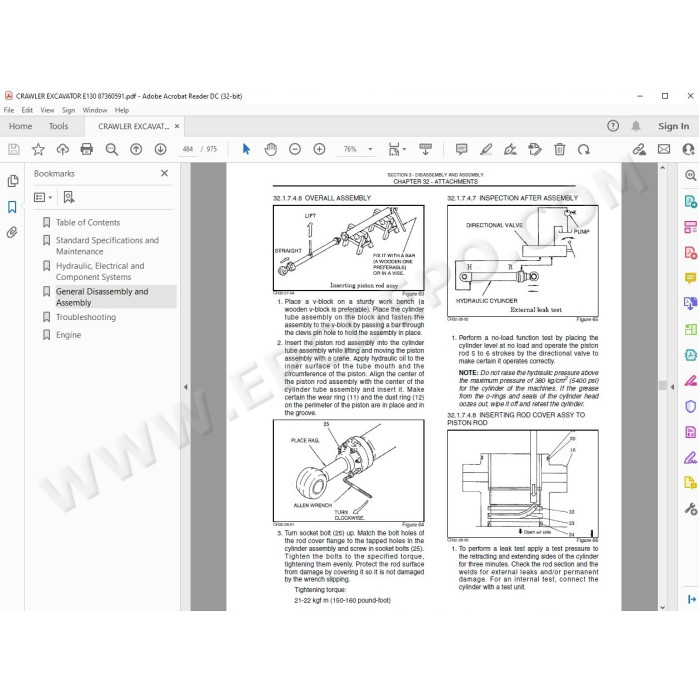Open the Edit menu
Image resolution: width=700 pixels, height=700 pixels.
point(27,110)
